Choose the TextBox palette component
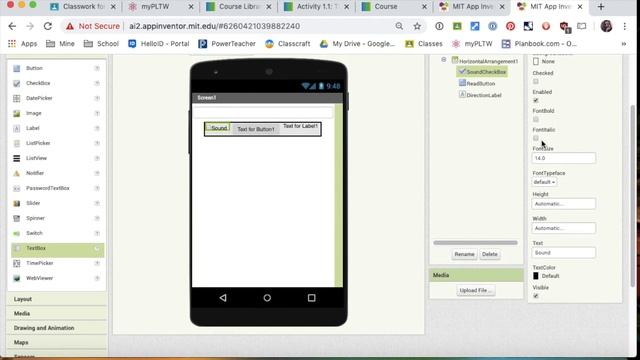Viewport: 640px width, 360px height. point(58,249)
